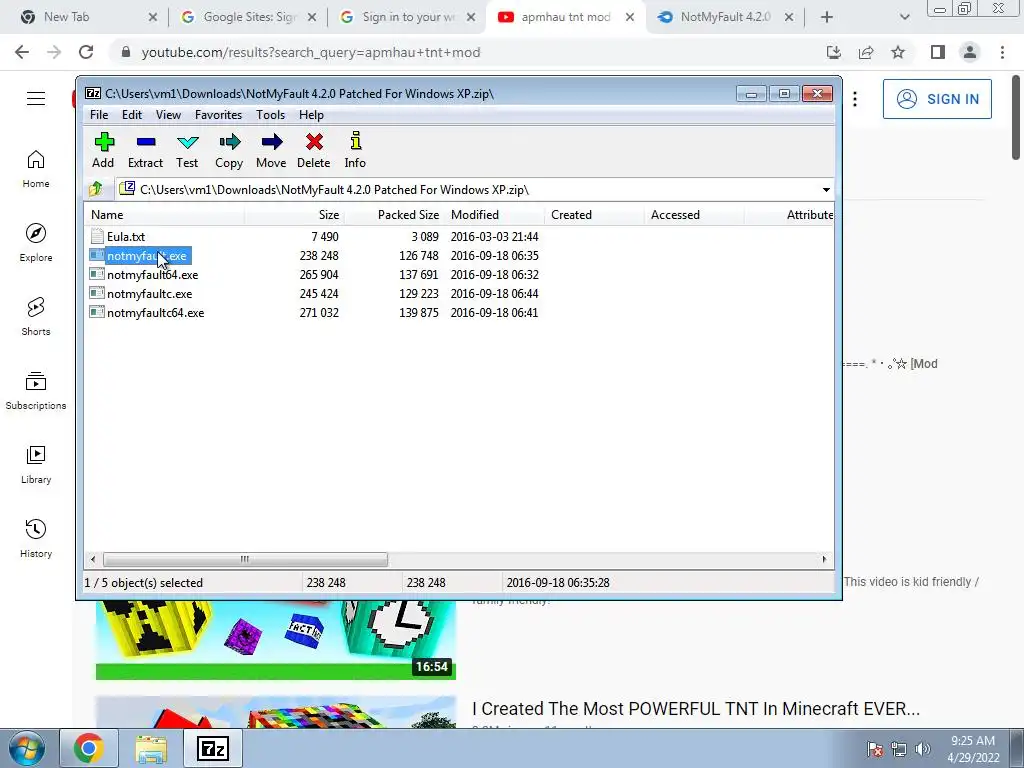Click the red Delete icon
This screenshot has height=768, width=1024.
(313, 150)
